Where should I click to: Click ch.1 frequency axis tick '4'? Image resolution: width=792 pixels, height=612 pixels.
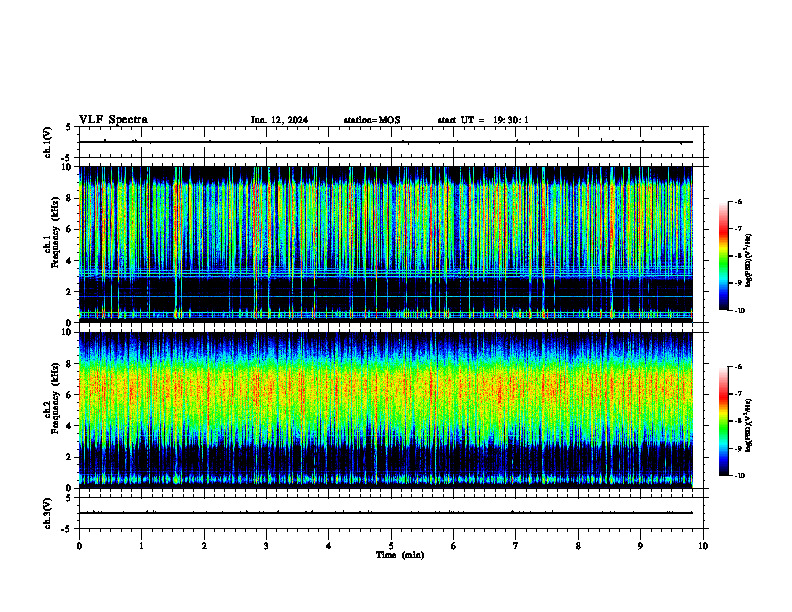[x=69, y=261]
